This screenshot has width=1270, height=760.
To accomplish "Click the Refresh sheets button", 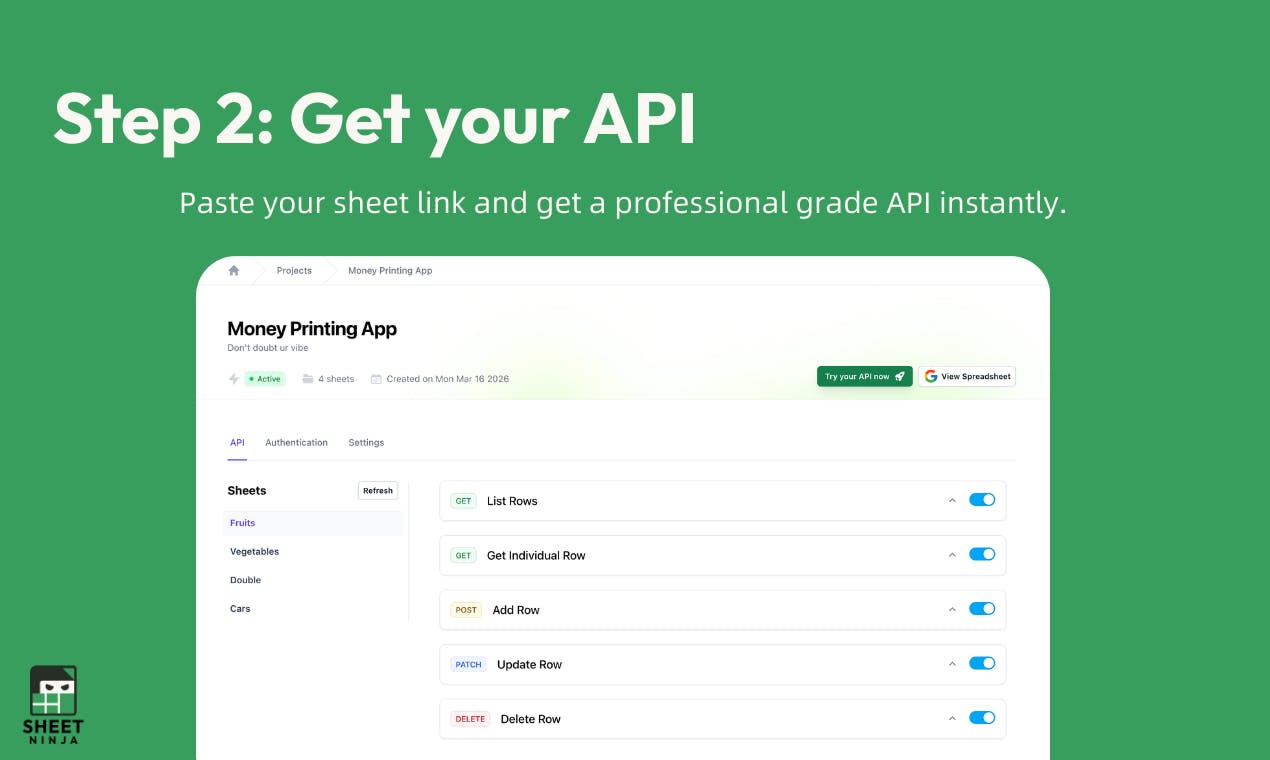I will (x=378, y=491).
